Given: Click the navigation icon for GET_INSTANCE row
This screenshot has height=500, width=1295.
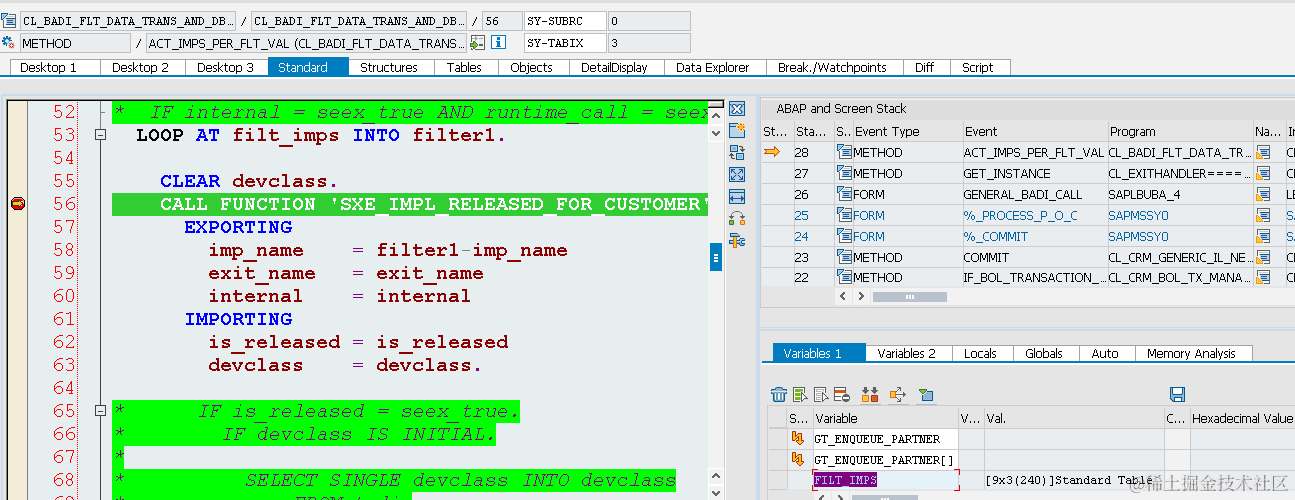Looking at the screenshot, I should click(1264, 173).
